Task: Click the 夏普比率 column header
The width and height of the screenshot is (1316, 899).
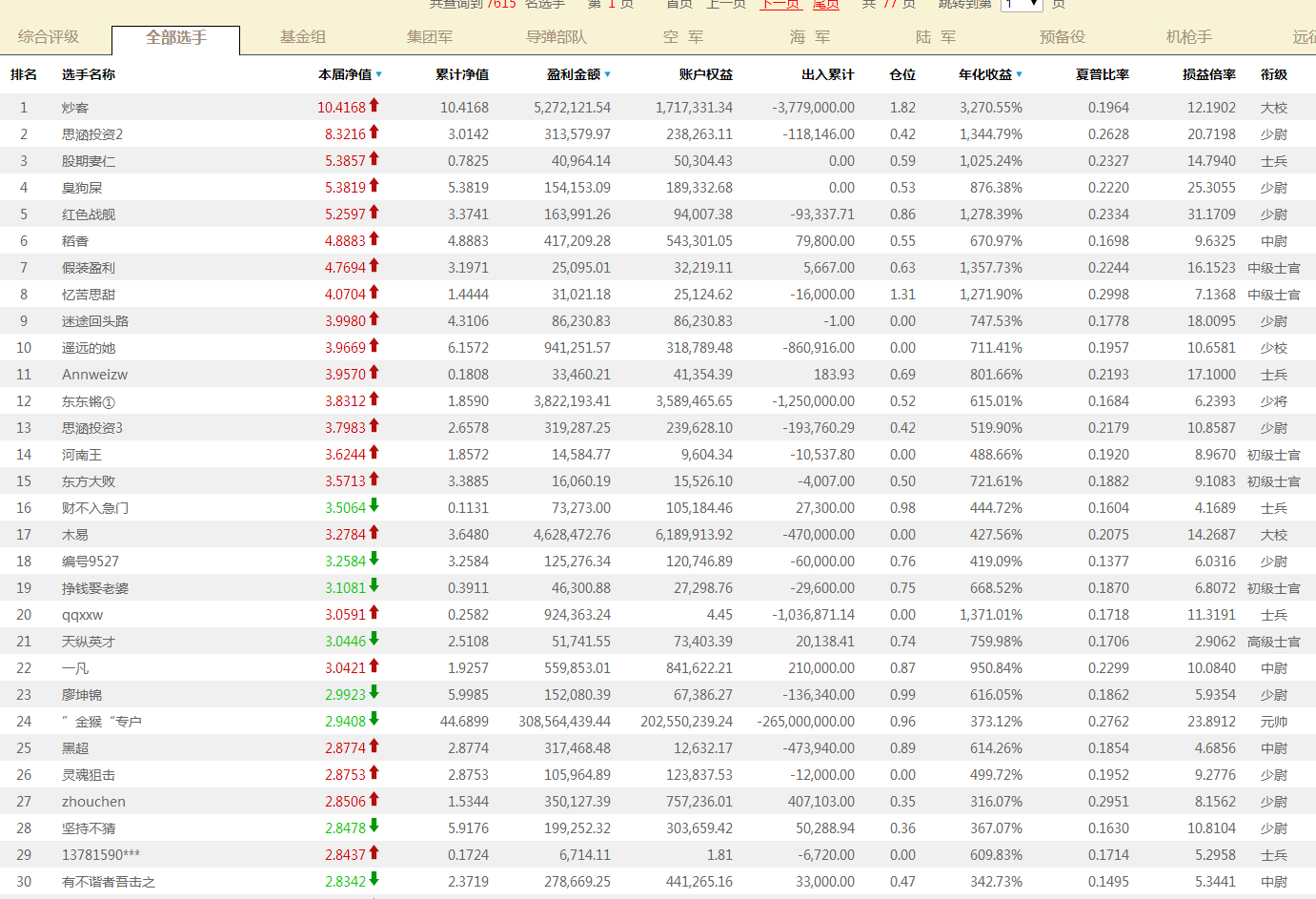Action: tap(1103, 74)
